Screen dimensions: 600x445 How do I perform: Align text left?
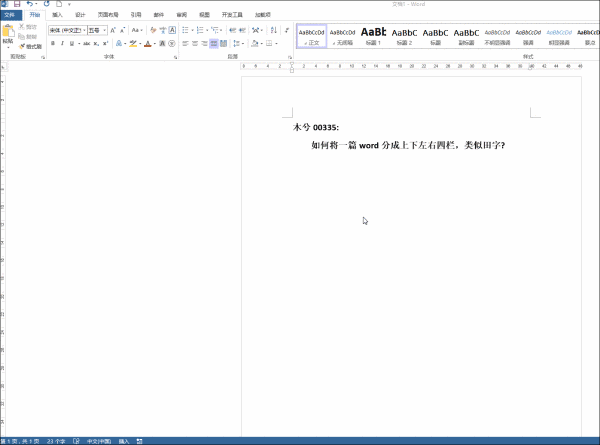(x=185, y=43)
